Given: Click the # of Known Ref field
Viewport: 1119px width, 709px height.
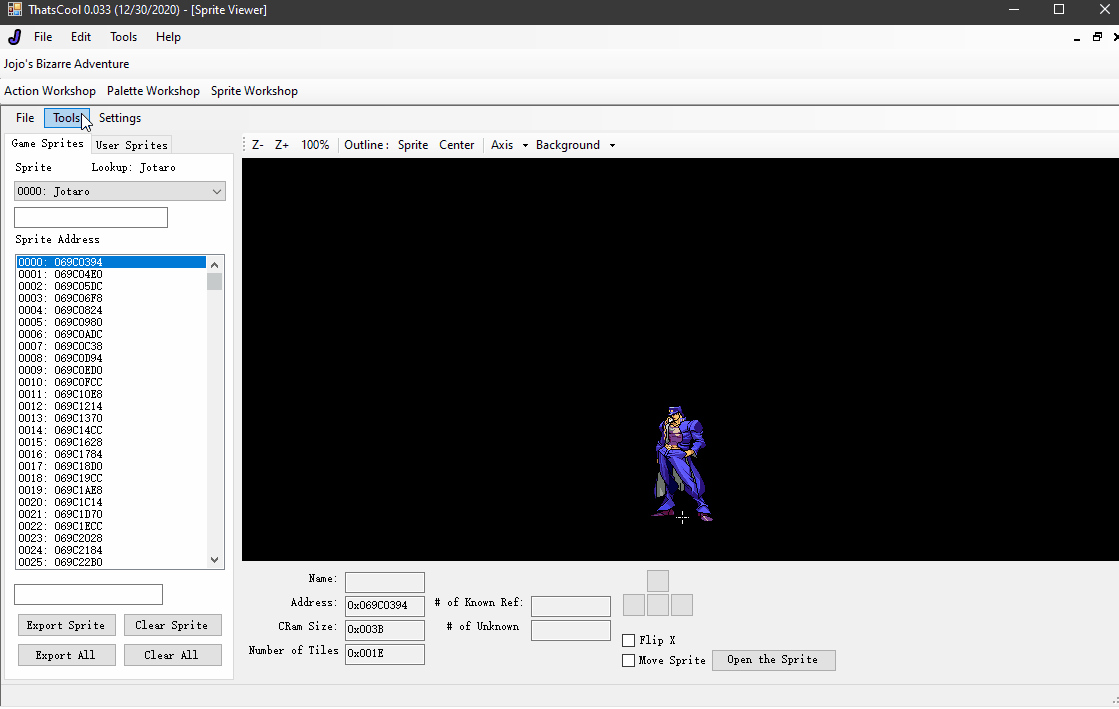Looking at the screenshot, I should tap(571, 606).
